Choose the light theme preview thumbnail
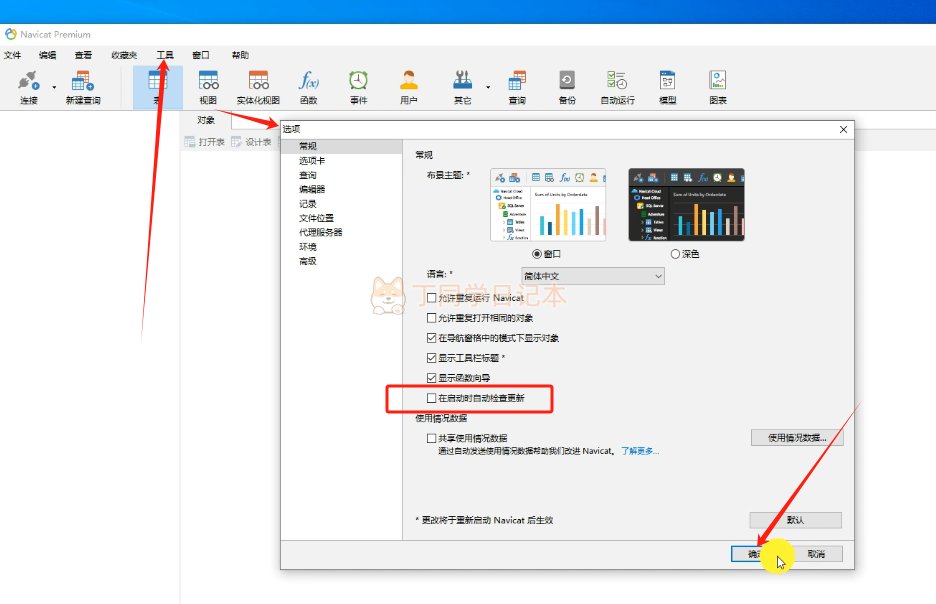The image size is (936, 604). pyautogui.click(x=548, y=205)
